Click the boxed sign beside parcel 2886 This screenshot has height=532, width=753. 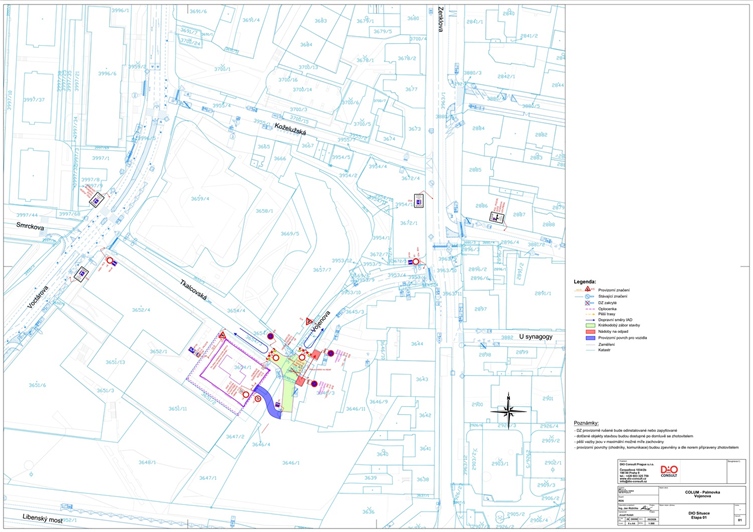click(497, 218)
